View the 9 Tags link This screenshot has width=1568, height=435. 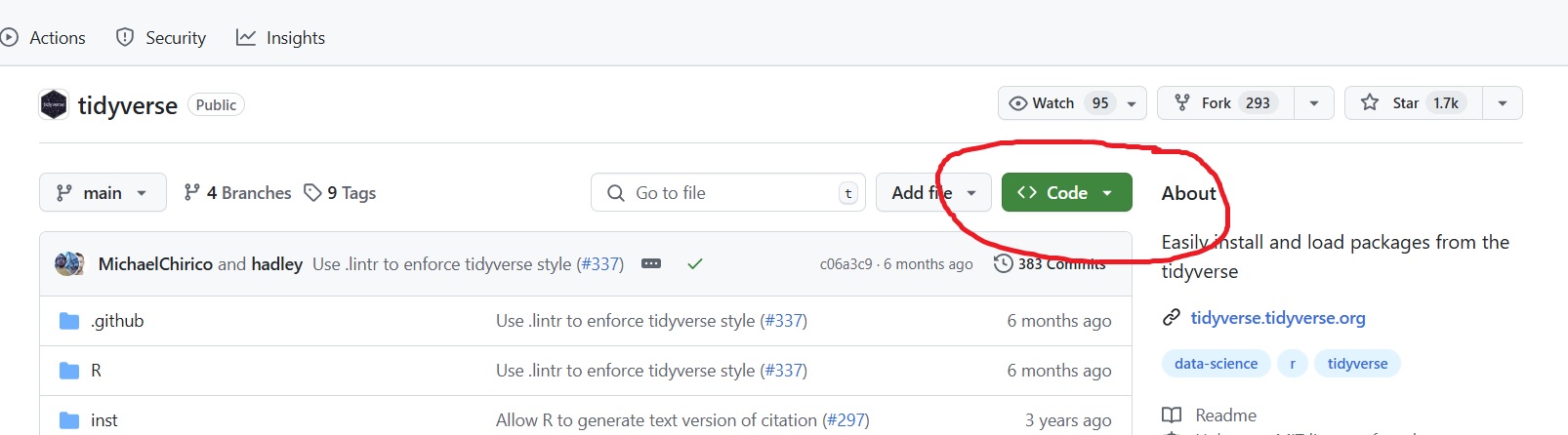[340, 193]
